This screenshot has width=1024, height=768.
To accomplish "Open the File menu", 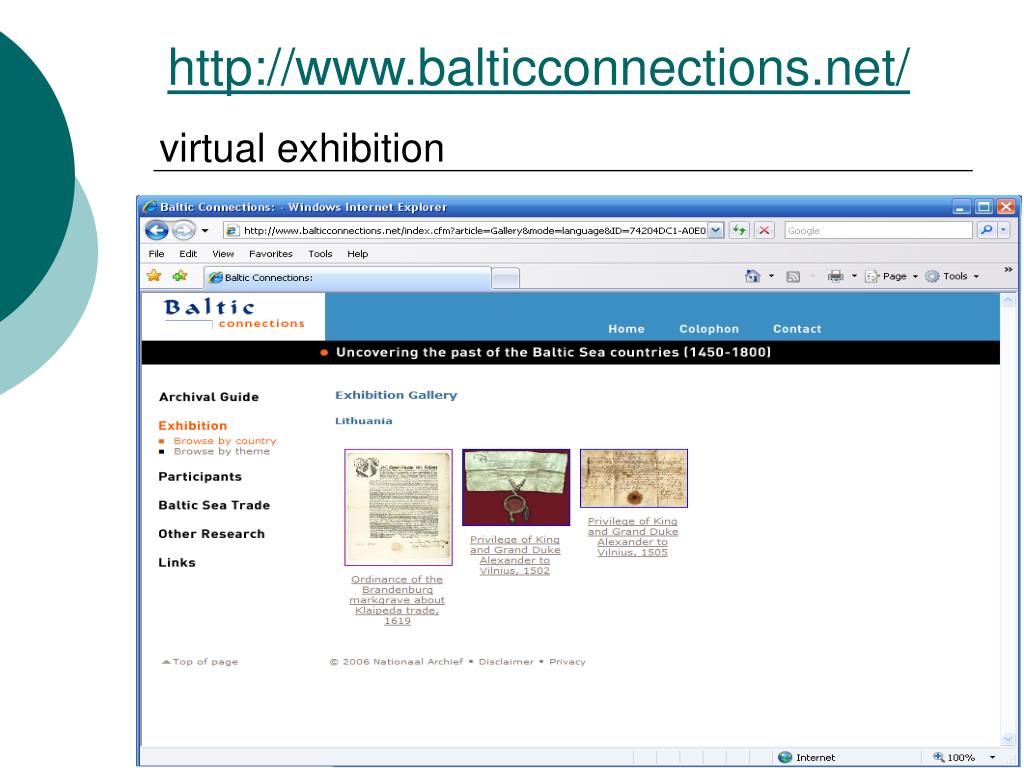I will pos(156,253).
